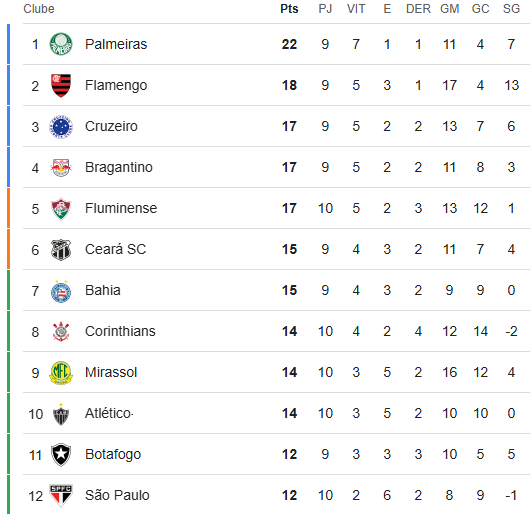530x514 pixels.
Task: Click the Palmeiras club crest icon
Action: click(61, 44)
